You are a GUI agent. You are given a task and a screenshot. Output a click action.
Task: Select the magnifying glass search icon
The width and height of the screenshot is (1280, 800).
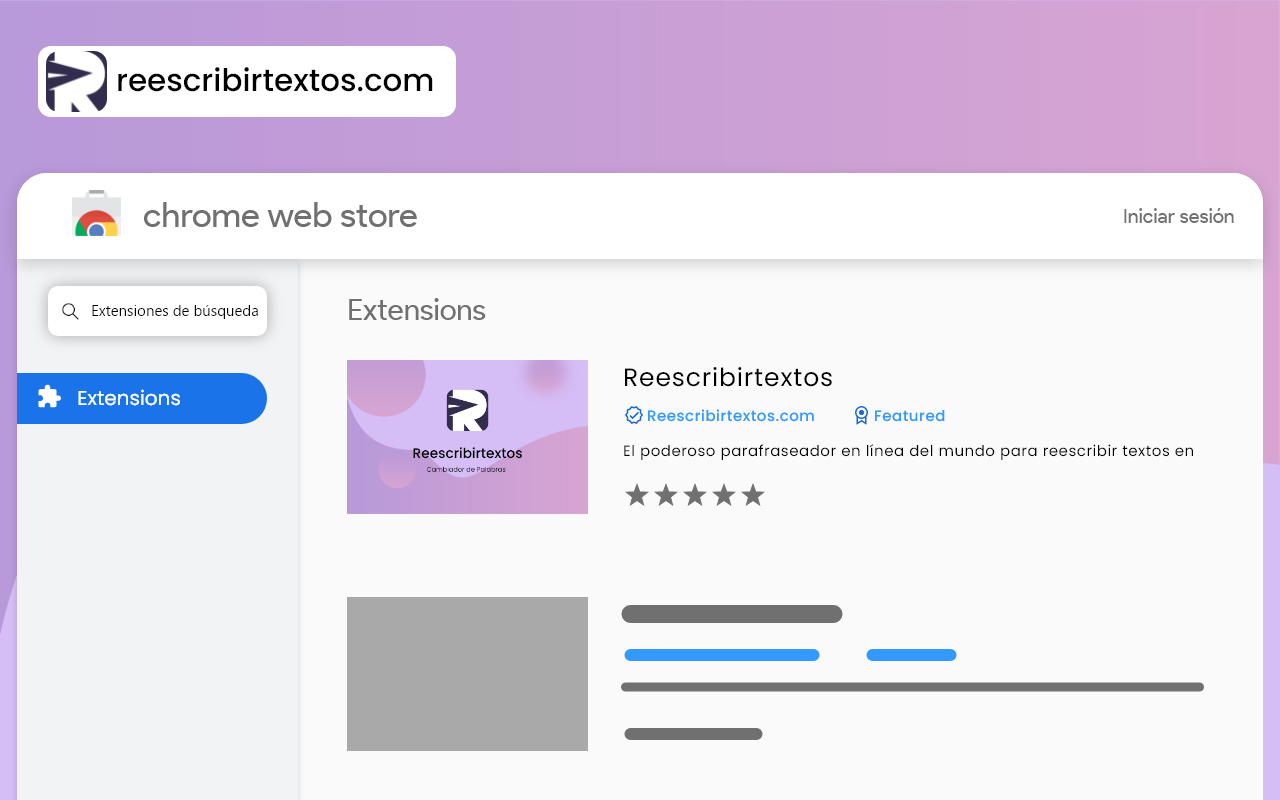click(70, 311)
